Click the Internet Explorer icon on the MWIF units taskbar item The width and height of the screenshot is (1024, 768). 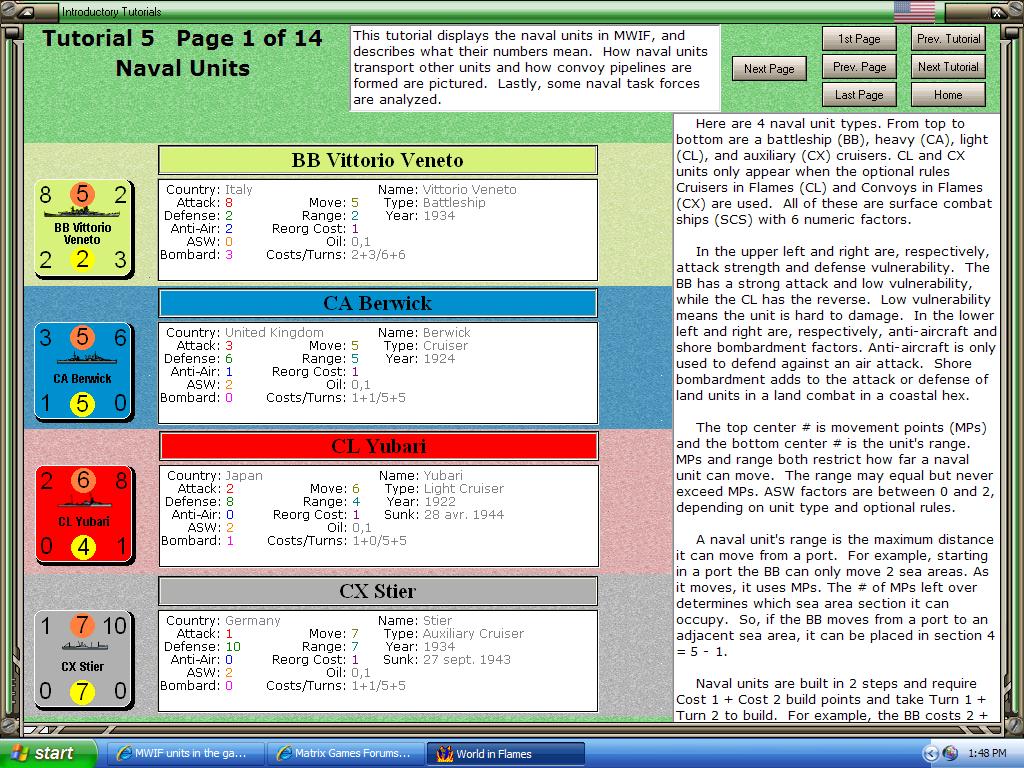tap(123, 754)
